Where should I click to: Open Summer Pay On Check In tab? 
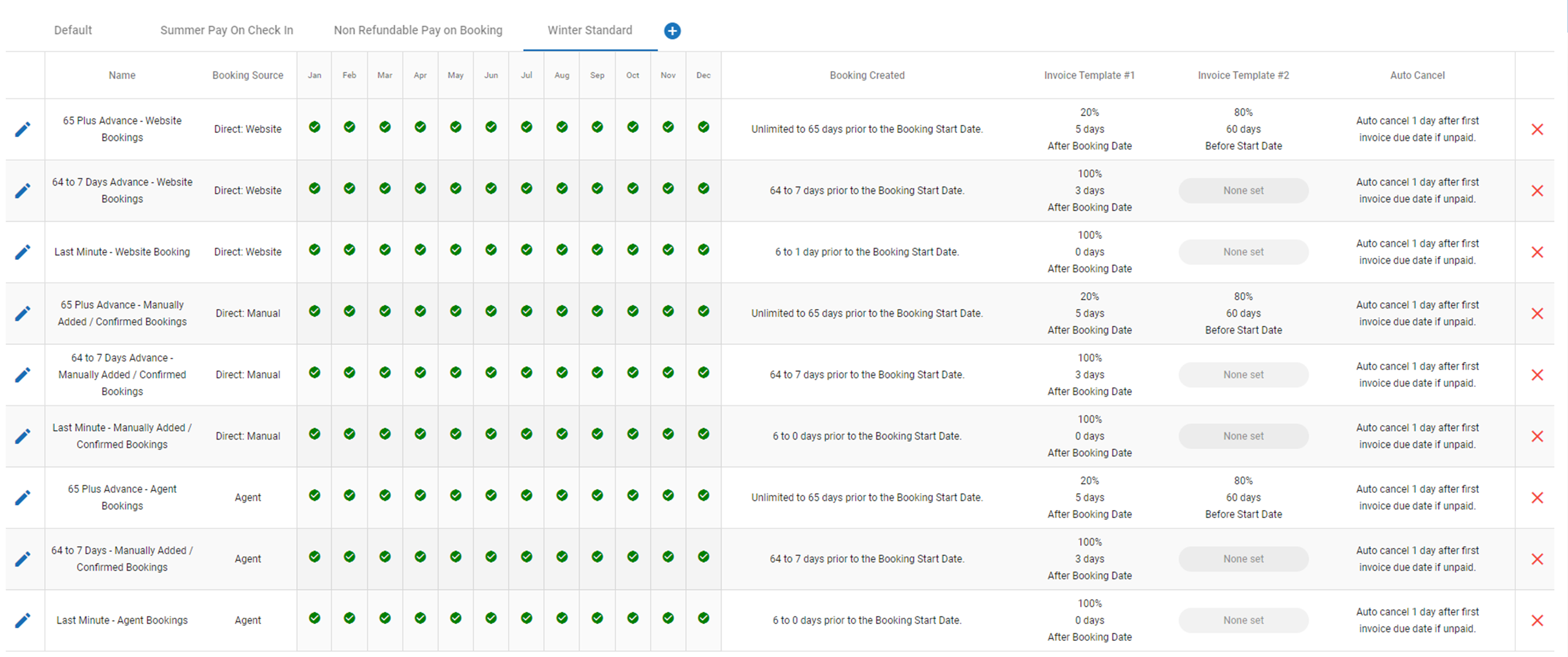click(x=226, y=31)
